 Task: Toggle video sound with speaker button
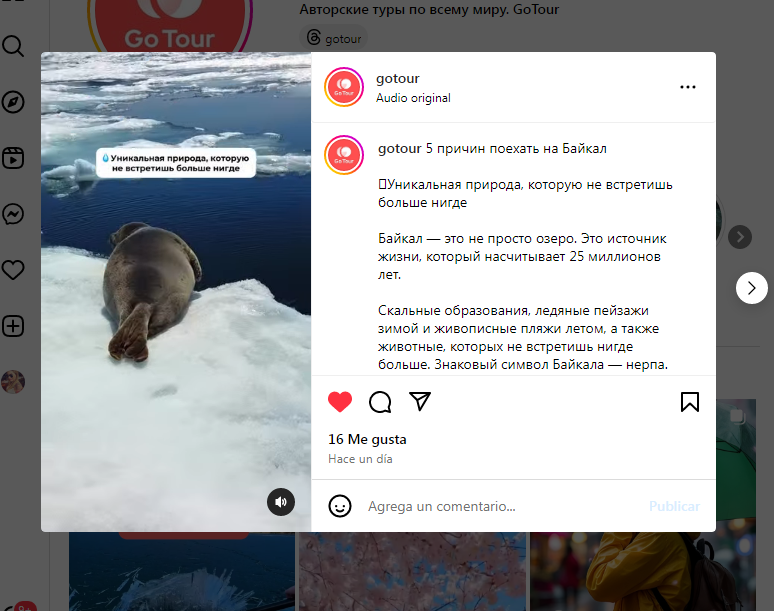[x=281, y=502]
